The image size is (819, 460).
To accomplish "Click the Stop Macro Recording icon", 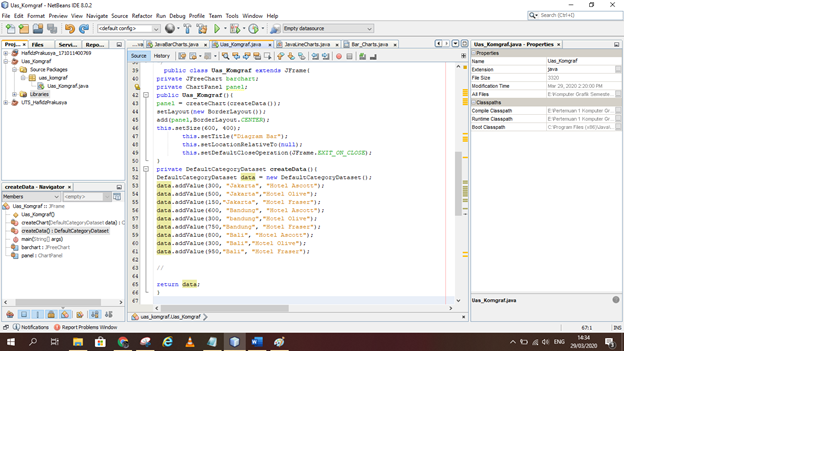I will point(349,56).
